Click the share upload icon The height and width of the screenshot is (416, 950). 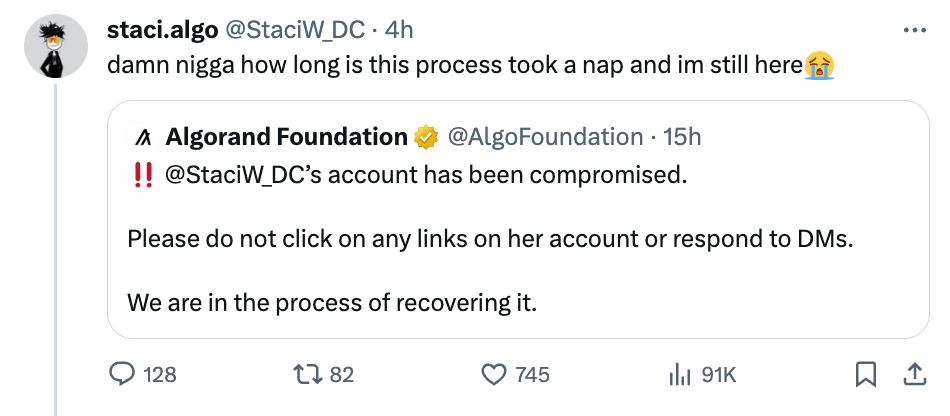tap(913, 374)
